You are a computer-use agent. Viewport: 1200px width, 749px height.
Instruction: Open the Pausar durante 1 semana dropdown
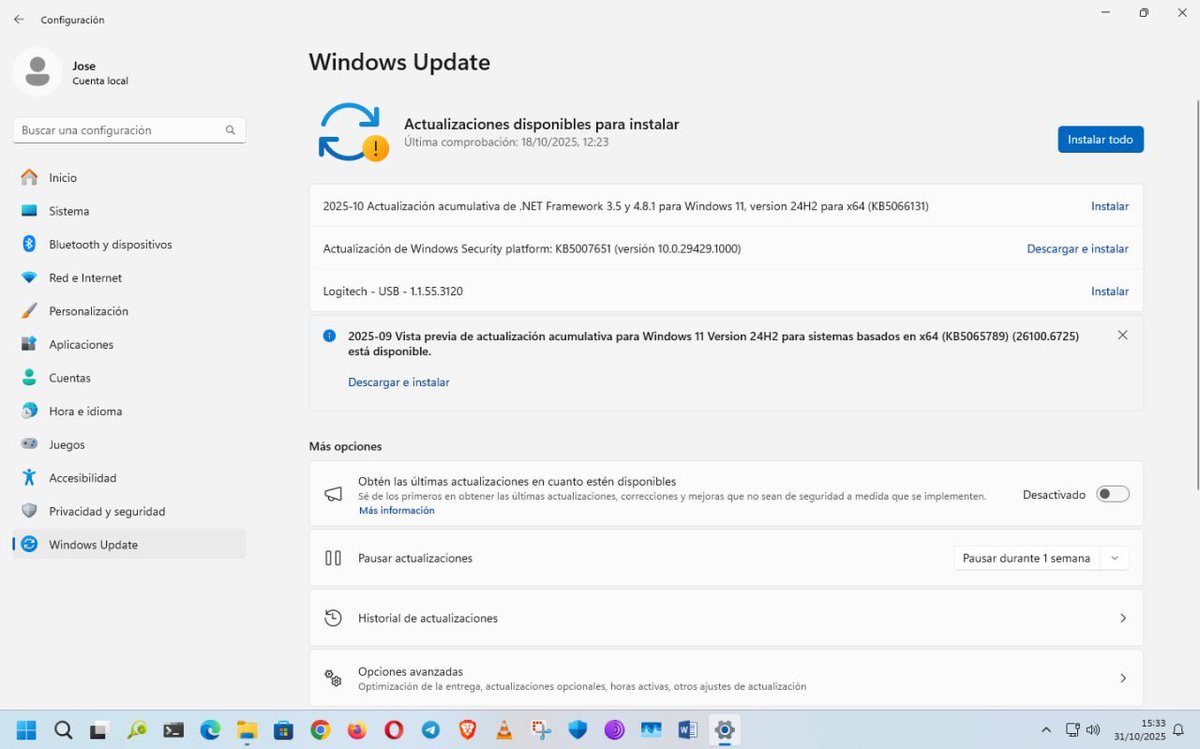click(1040, 558)
